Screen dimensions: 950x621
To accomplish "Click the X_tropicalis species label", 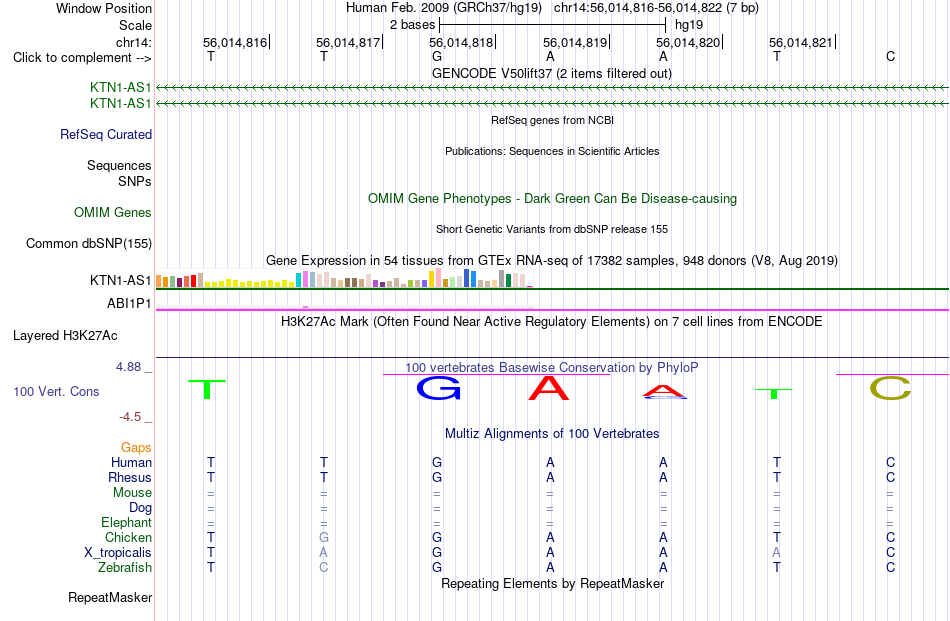I will point(118,553).
